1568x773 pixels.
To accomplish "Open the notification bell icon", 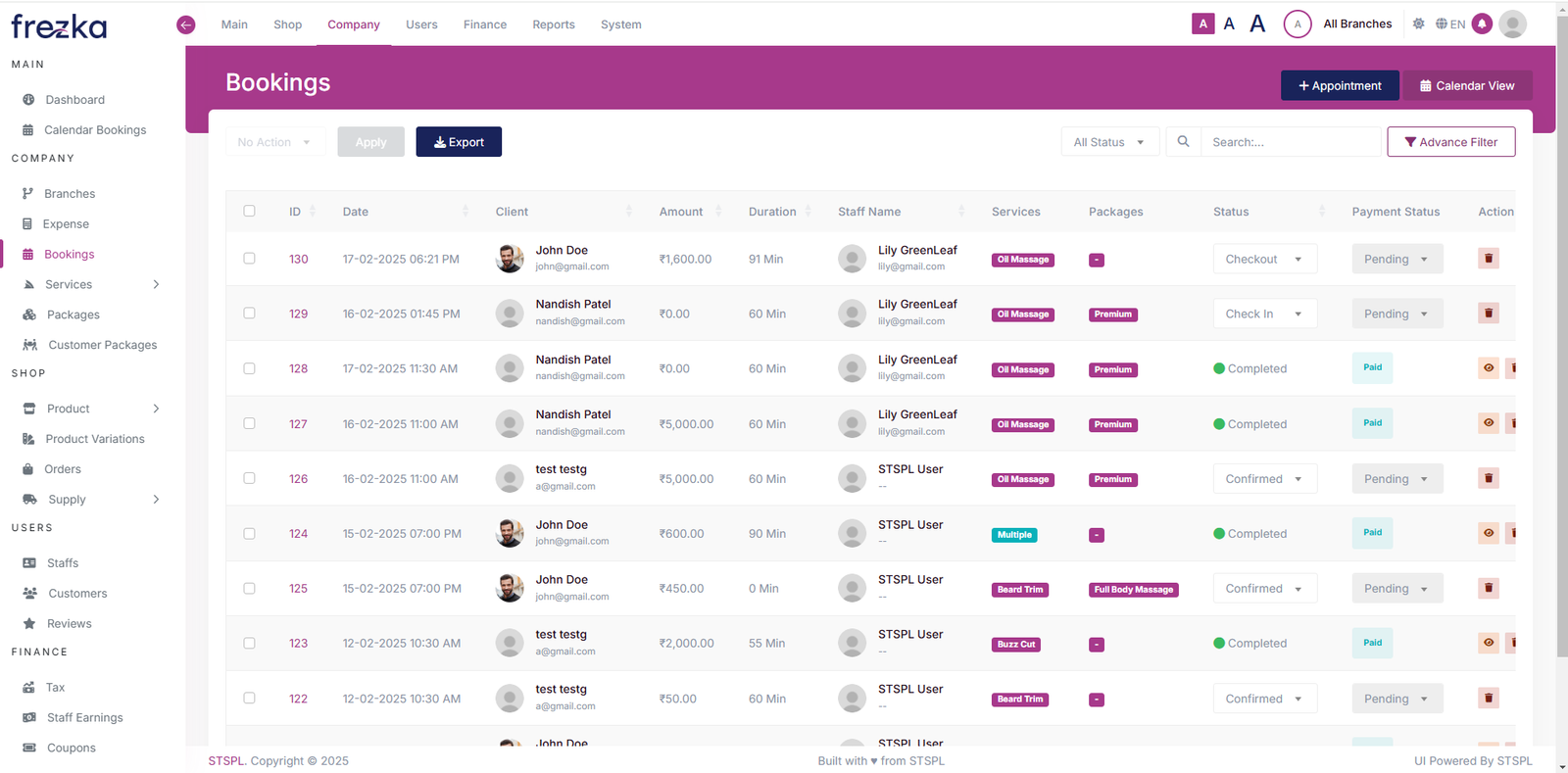I will 1482,24.
